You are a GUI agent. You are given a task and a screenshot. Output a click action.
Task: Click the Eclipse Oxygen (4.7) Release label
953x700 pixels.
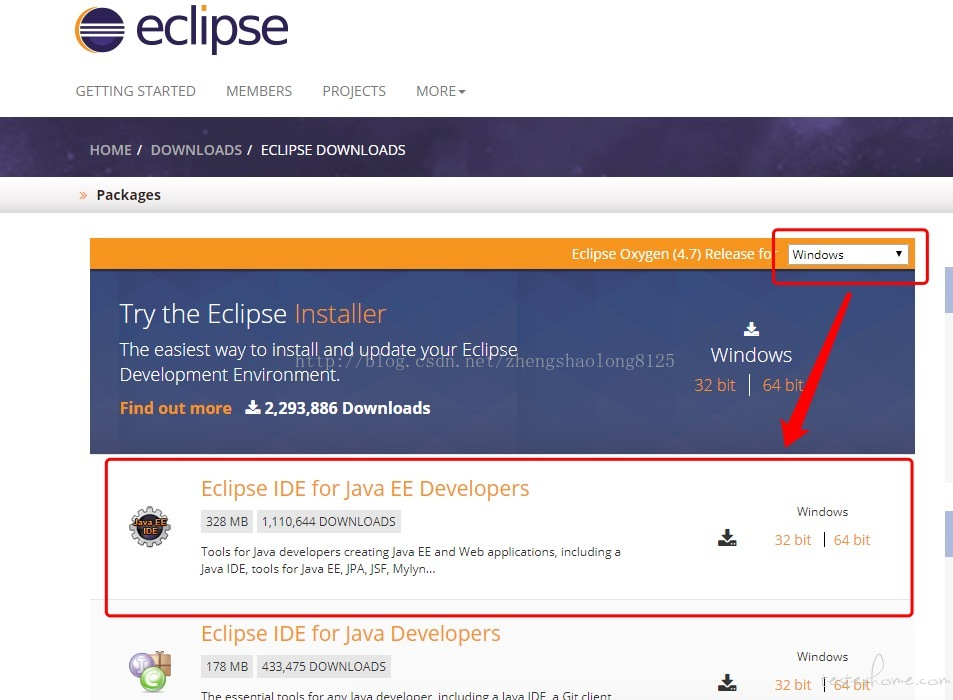tap(673, 254)
